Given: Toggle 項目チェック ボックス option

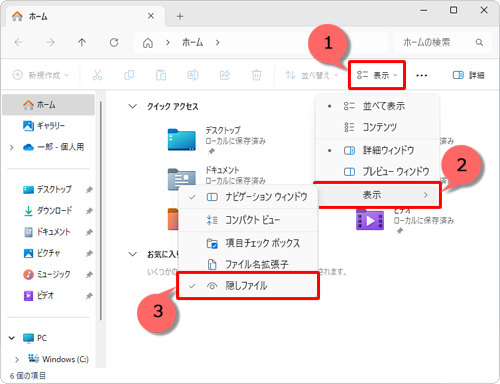Looking at the screenshot, I should [248, 243].
